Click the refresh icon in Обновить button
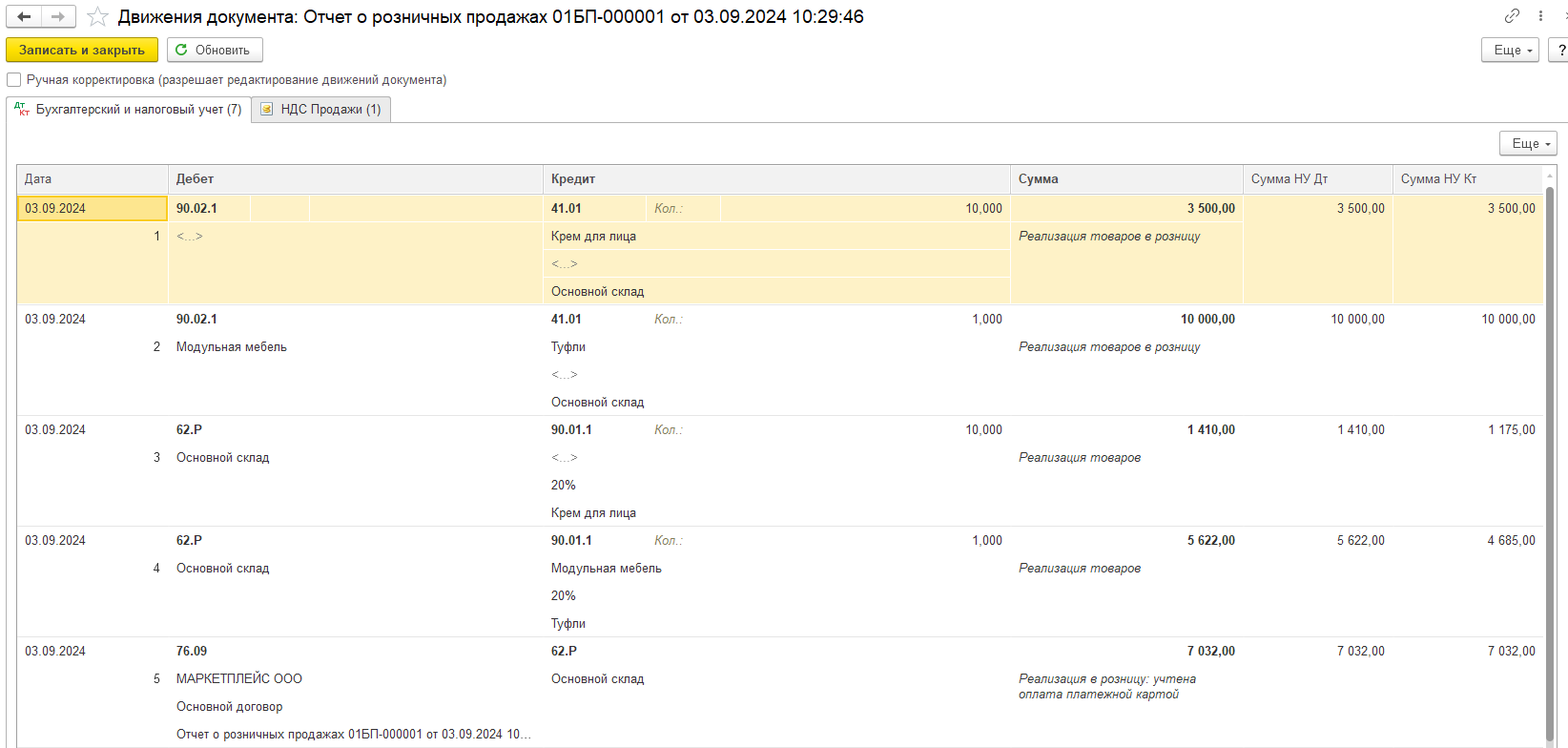 click(x=181, y=50)
